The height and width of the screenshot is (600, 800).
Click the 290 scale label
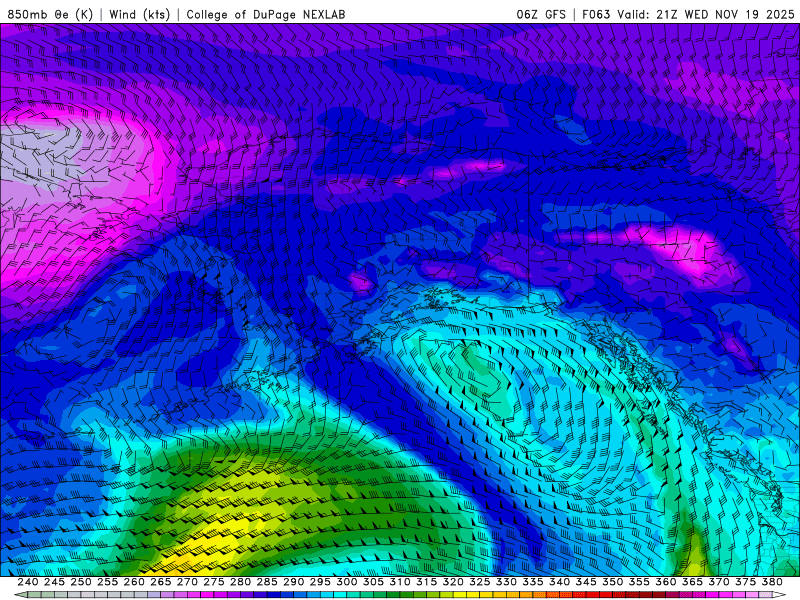point(293,582)
